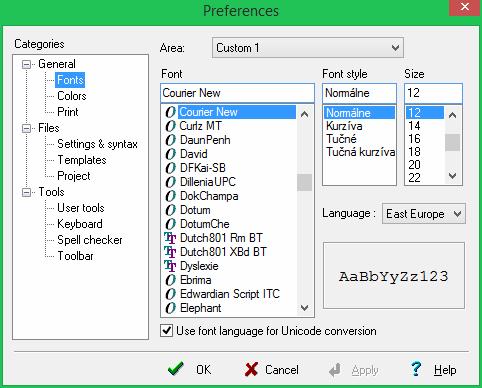Open the Templates category
The image size is (482, 388).
pos(82,160)
